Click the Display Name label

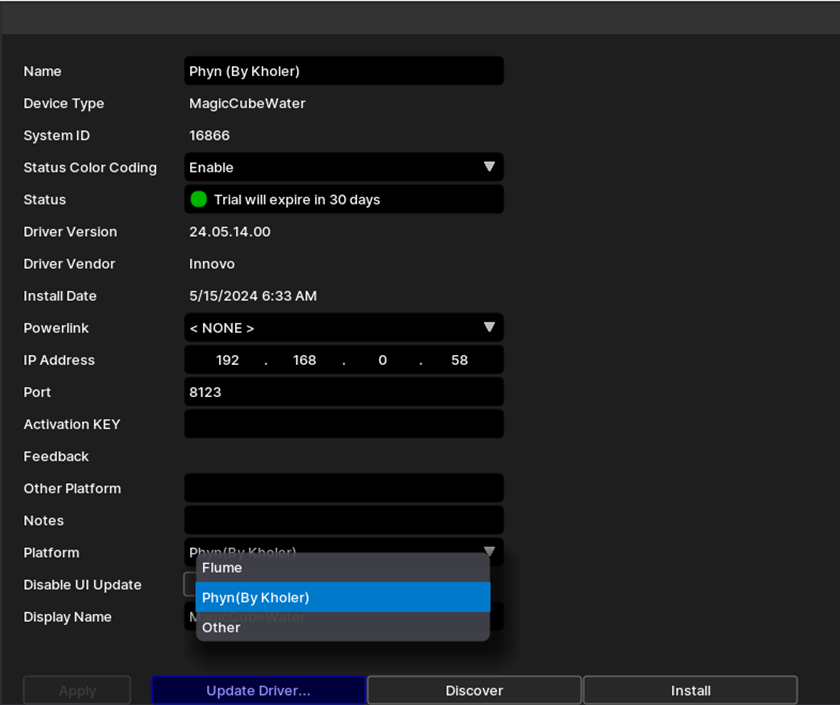68,617
